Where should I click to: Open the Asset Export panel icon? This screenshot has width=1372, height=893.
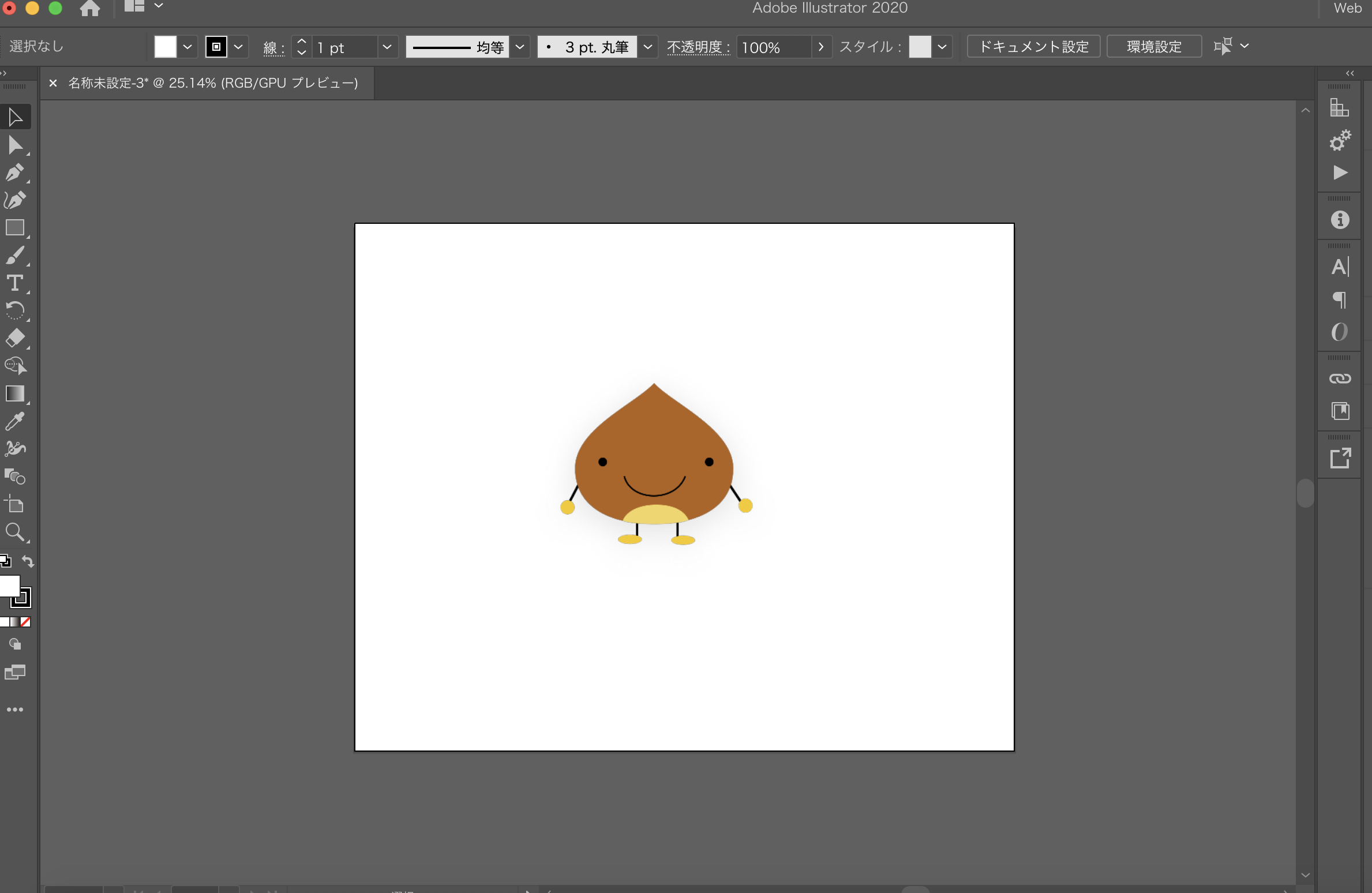1340,459
